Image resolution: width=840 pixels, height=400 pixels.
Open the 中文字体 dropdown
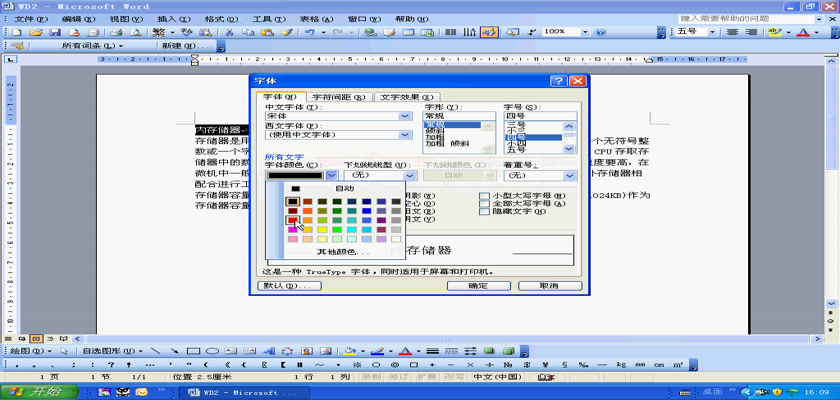[406, 116]
